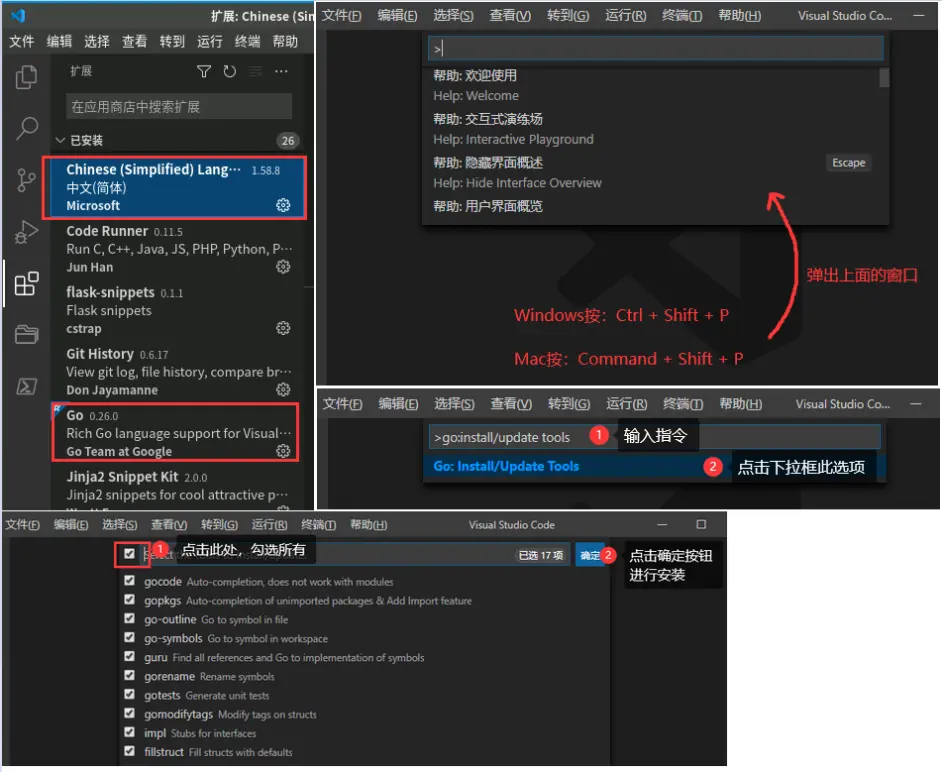Viewport: 942px width, 772px height.
Task: Open gear settings for Go extension
Action: point(283,451)
